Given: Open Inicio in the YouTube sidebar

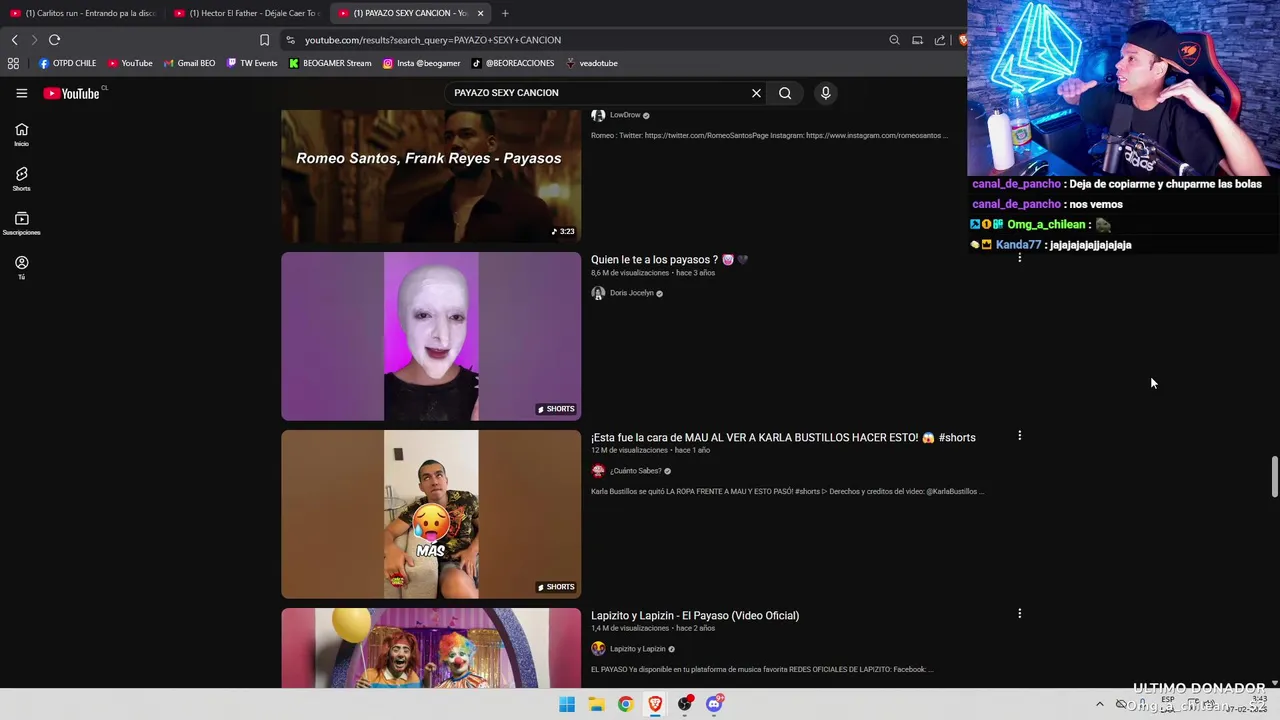Looking at the screenshot, I should tap(21, 134).
